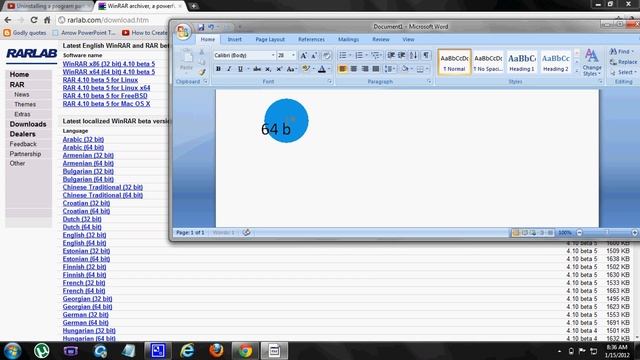Screen dimensions: 640x360
Task: Open the shading color dropdown
Action: [x=412, y=69]
